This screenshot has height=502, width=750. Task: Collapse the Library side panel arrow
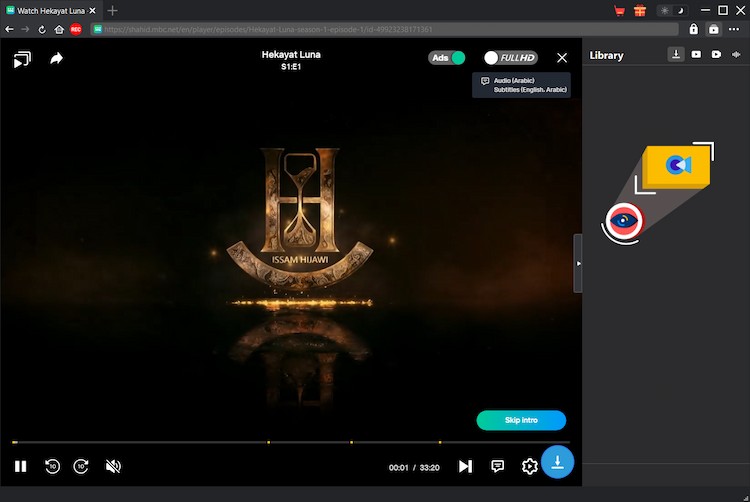(578, 263)
